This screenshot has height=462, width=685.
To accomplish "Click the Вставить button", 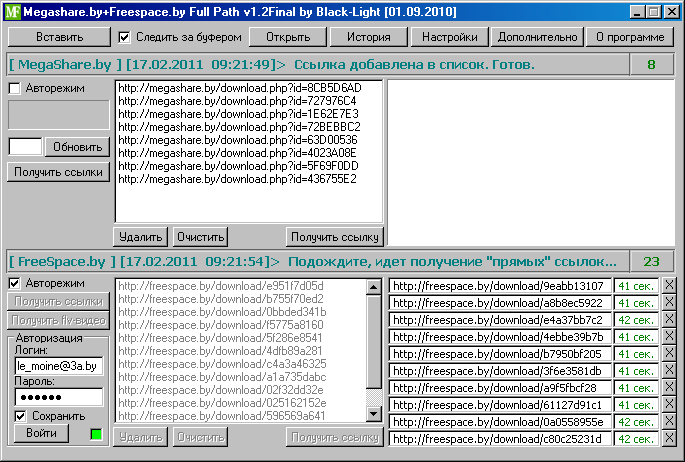I will (x=59, y=37).
